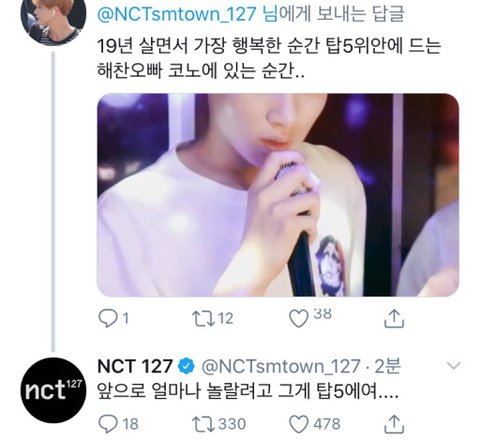Image resolution: width=480 pixels, height=442 pixels.
Task: Like the fan's photo tweet
Action: pyautogui.click(x=298, y=319)
